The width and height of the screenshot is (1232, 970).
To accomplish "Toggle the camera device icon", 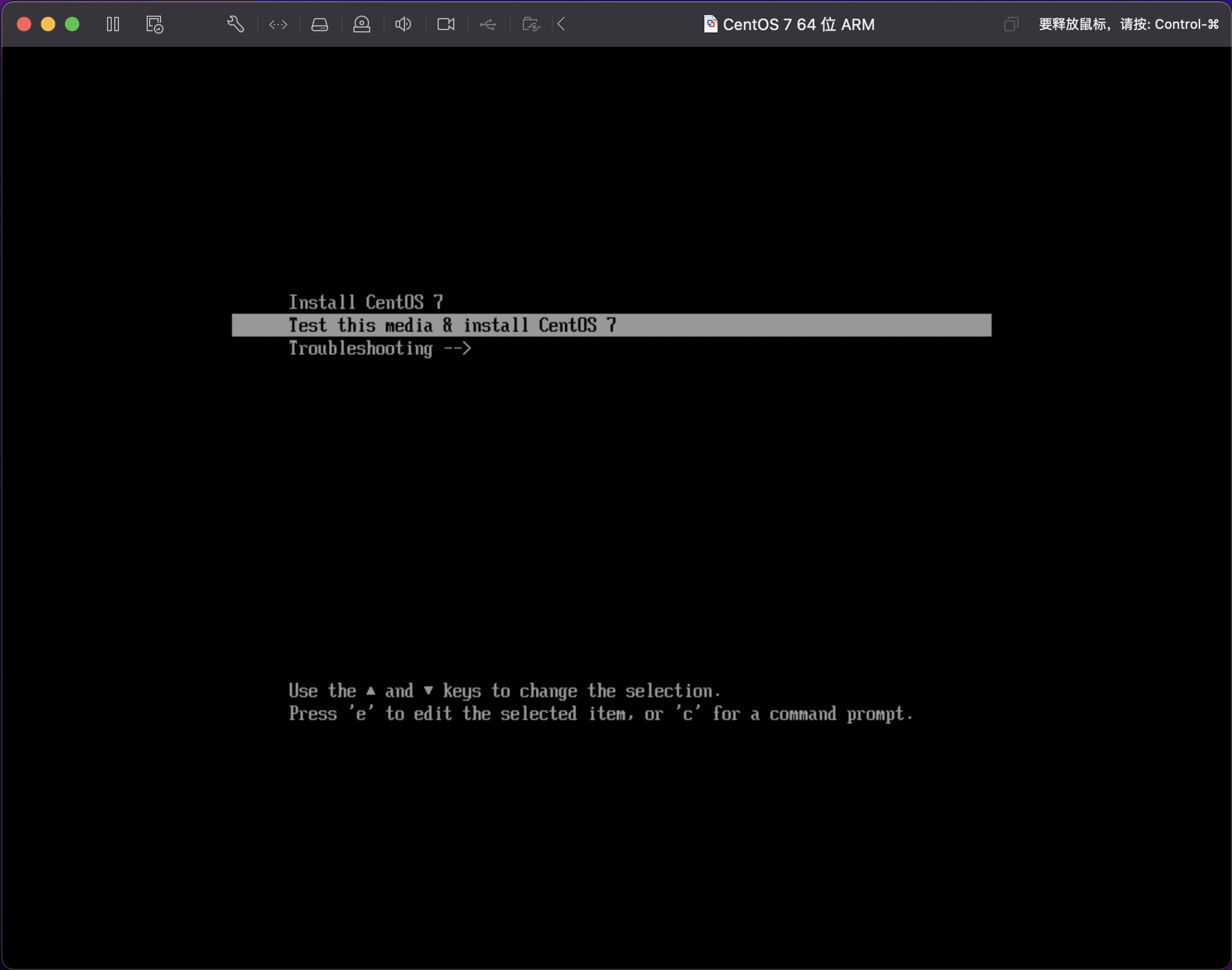I will pyautogui.click(x=446, y=24).
